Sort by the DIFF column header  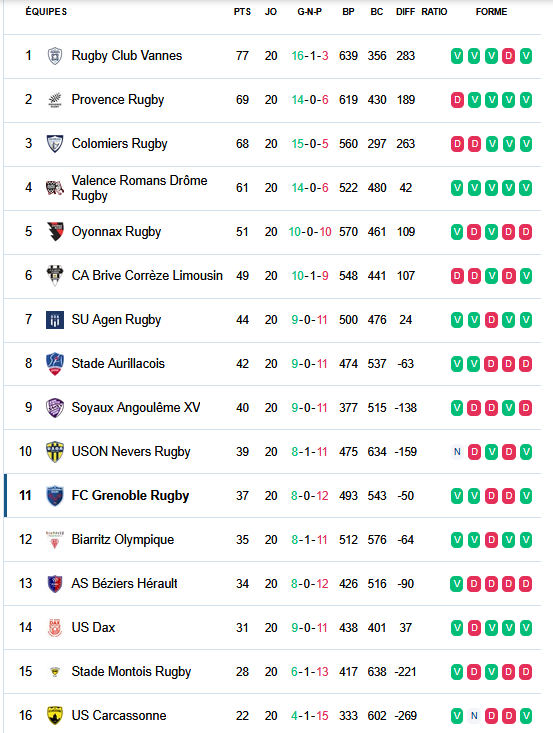405,12
